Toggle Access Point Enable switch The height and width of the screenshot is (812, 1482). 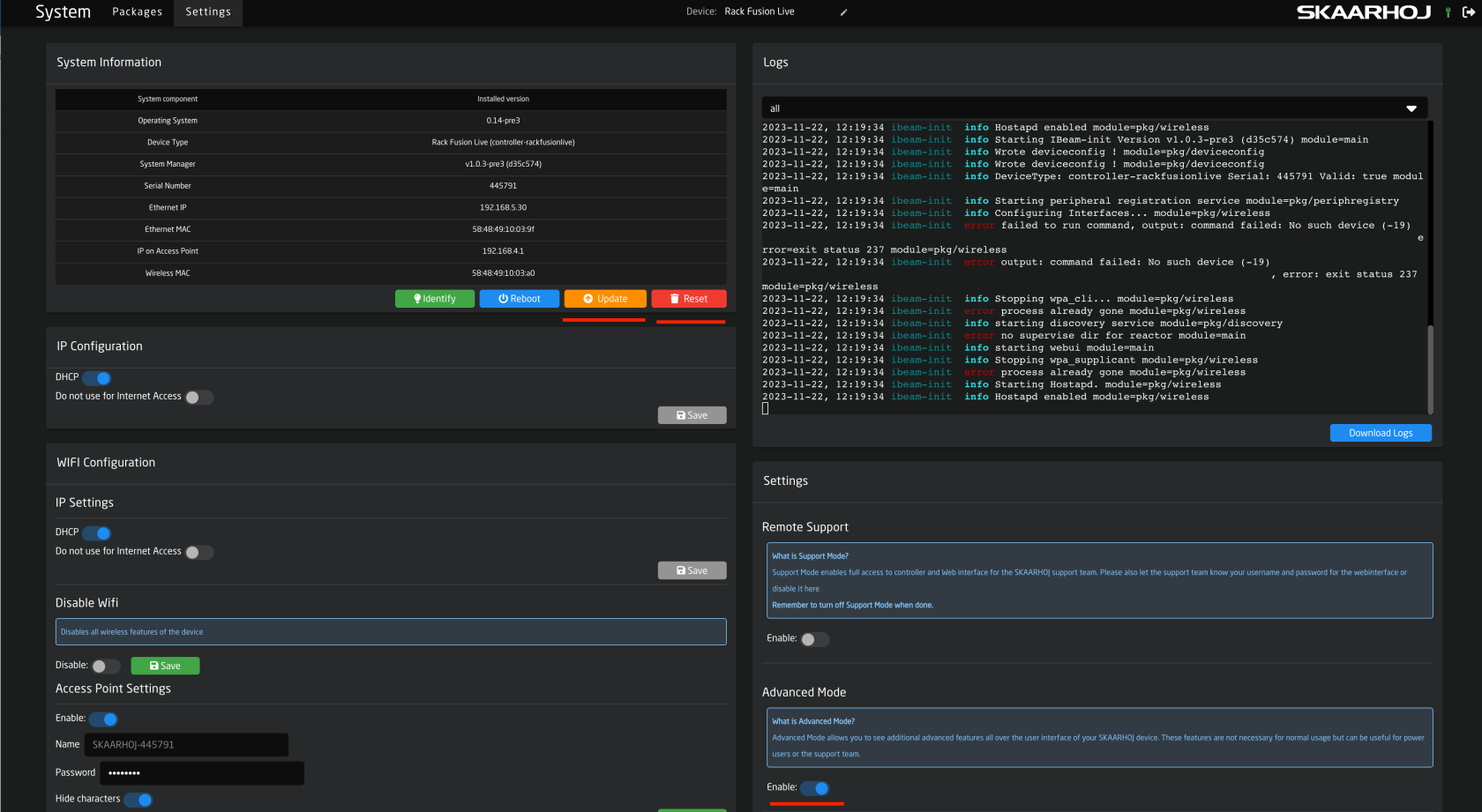click(x=103, y=719)
